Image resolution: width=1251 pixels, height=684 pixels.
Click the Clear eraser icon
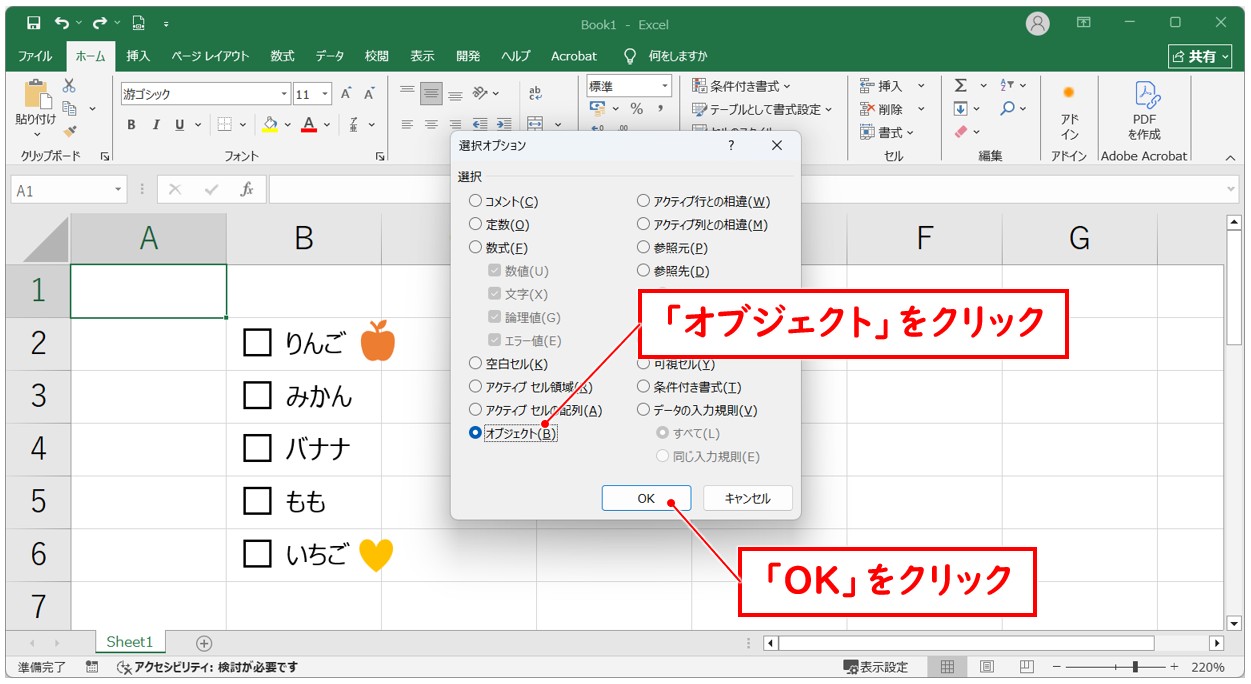(x=961, y=131)
